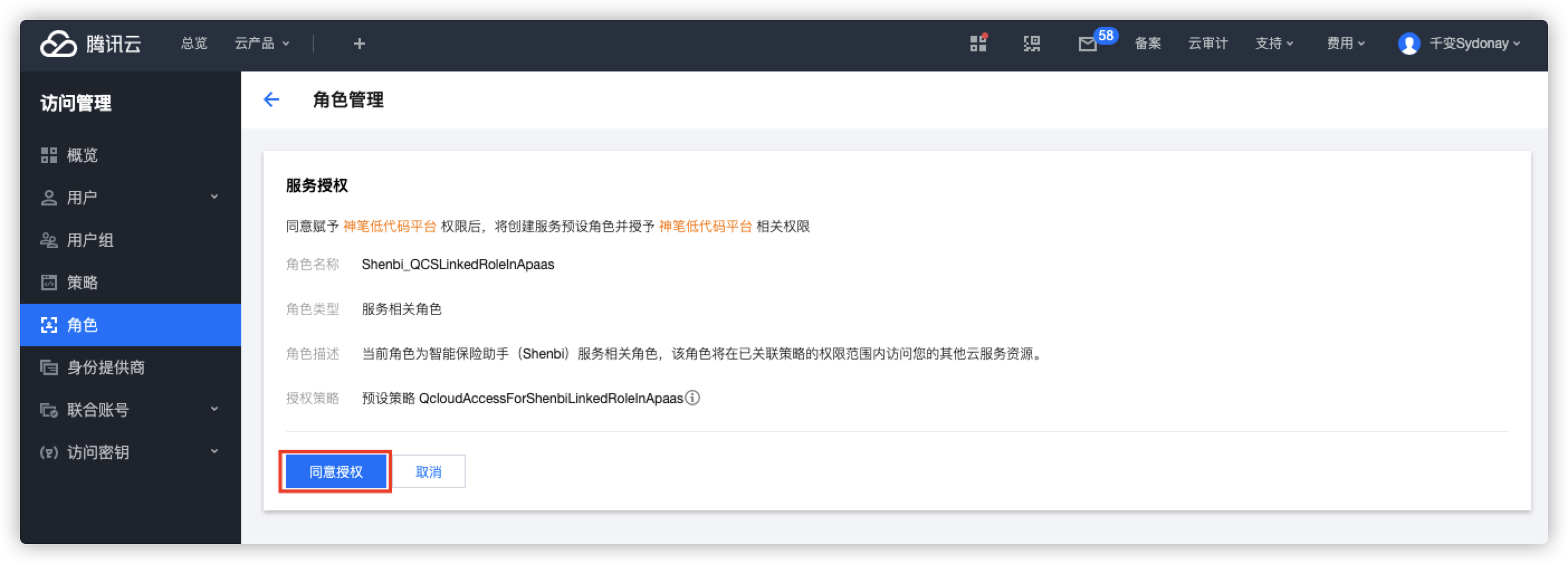Click the 访问管理 sidebar title
The height and width of the screenshot is (564, 1568).
tap(76, 103)
